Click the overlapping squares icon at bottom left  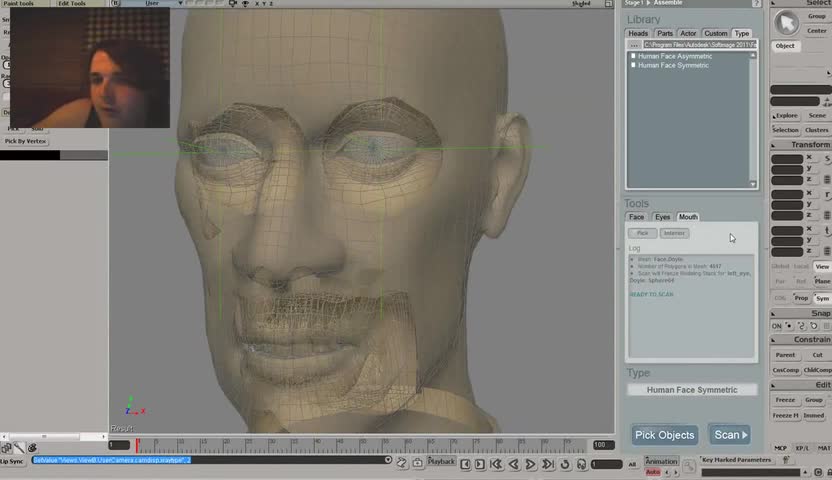pos(6,448)
